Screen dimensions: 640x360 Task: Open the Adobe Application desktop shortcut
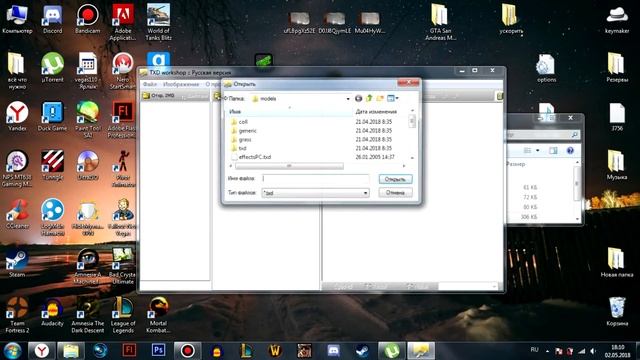pos(123,22)
